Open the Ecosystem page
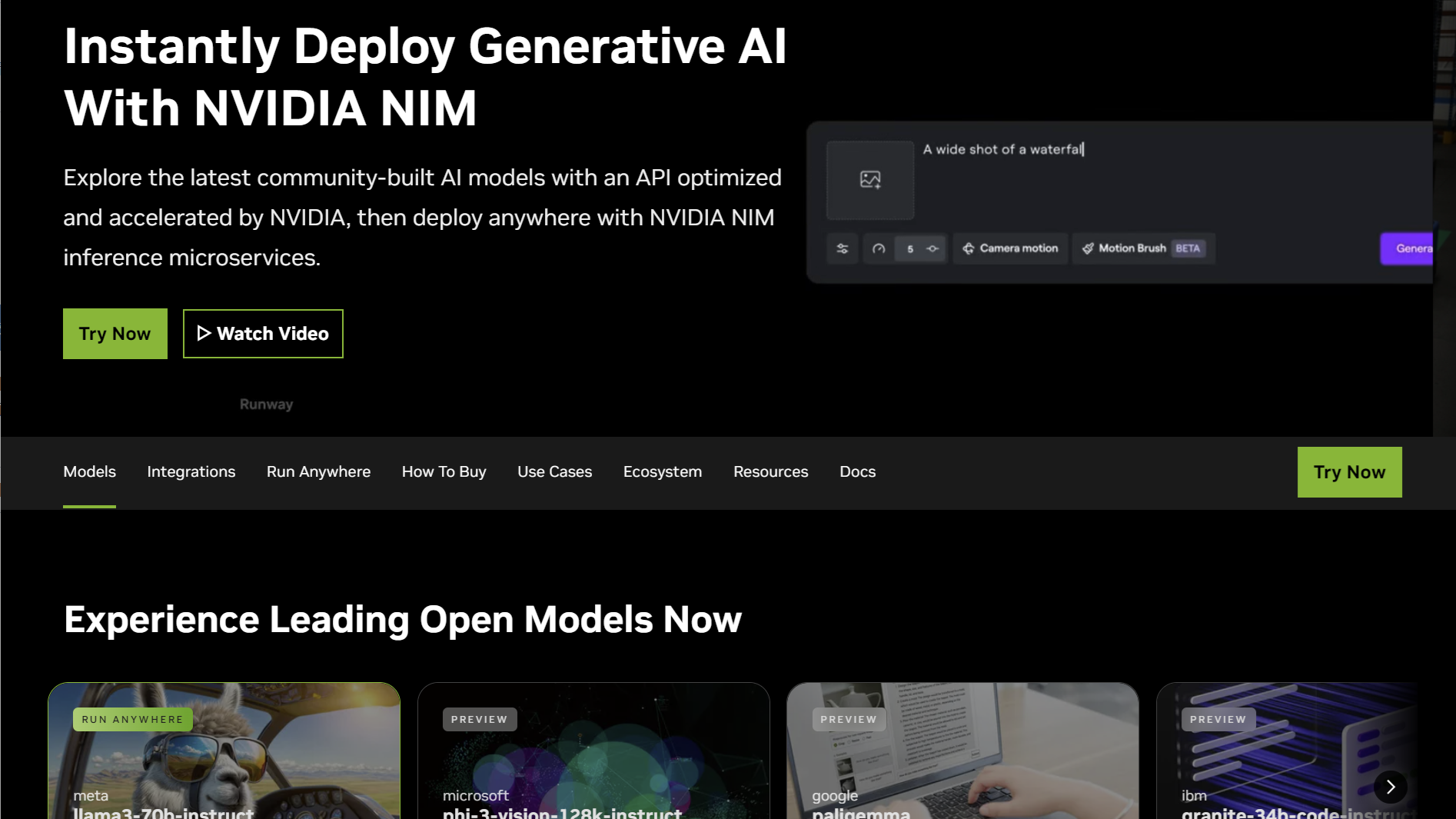Image resolution: width=1456 pixels, height=819 pixels. click(x=662, y=471)
